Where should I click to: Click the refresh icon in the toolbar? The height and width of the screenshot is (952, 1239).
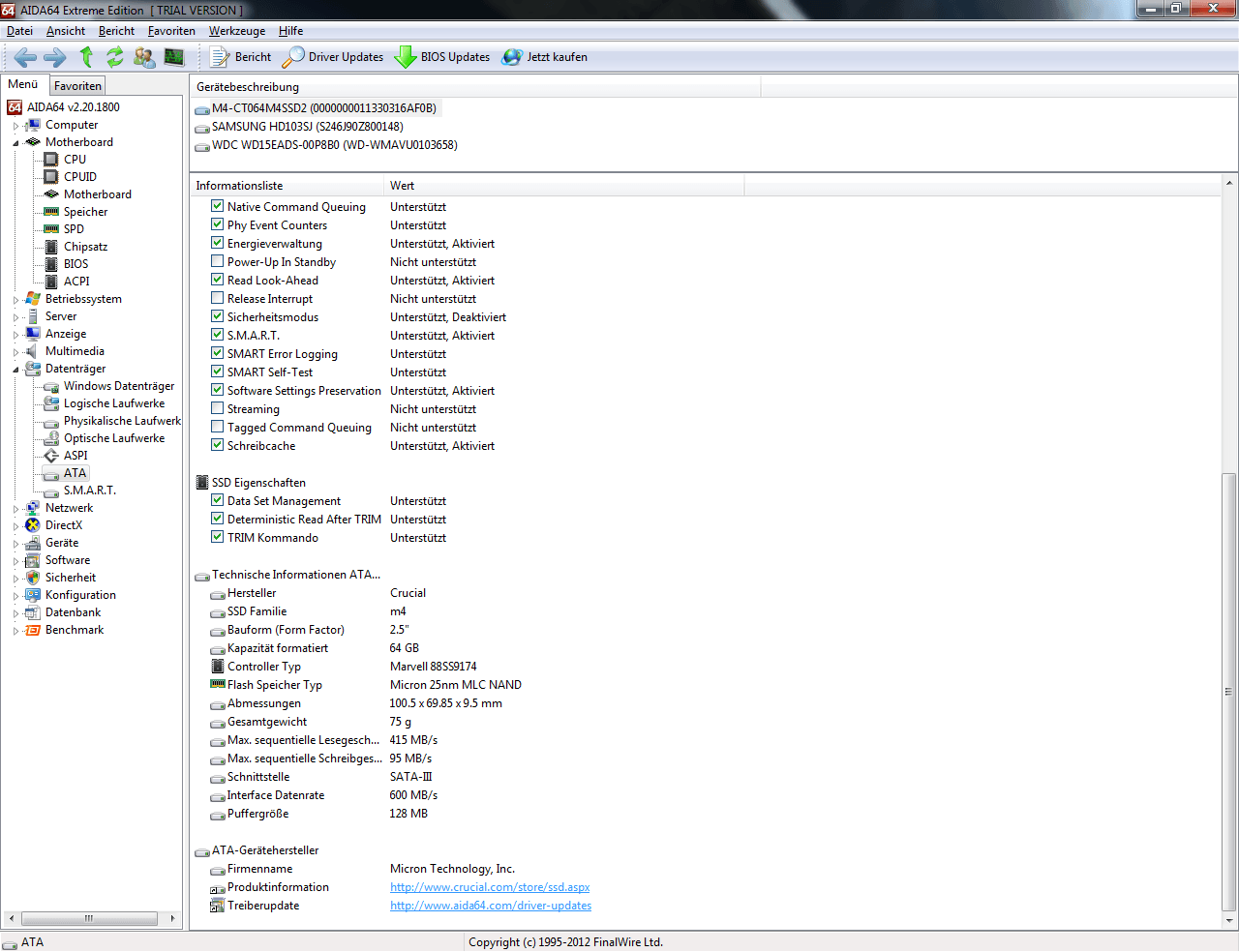tap(115, 57)
